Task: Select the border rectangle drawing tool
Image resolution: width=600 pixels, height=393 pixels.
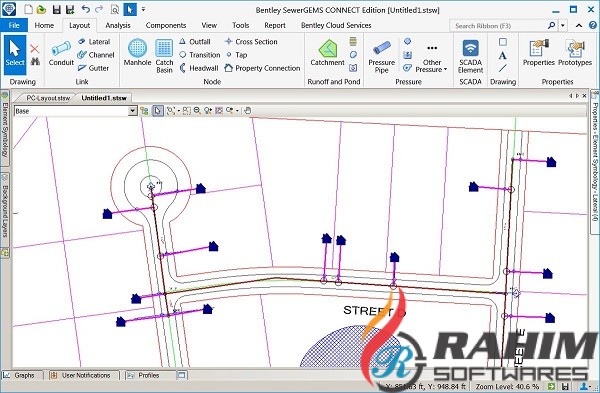Action: tap(503, 42)
